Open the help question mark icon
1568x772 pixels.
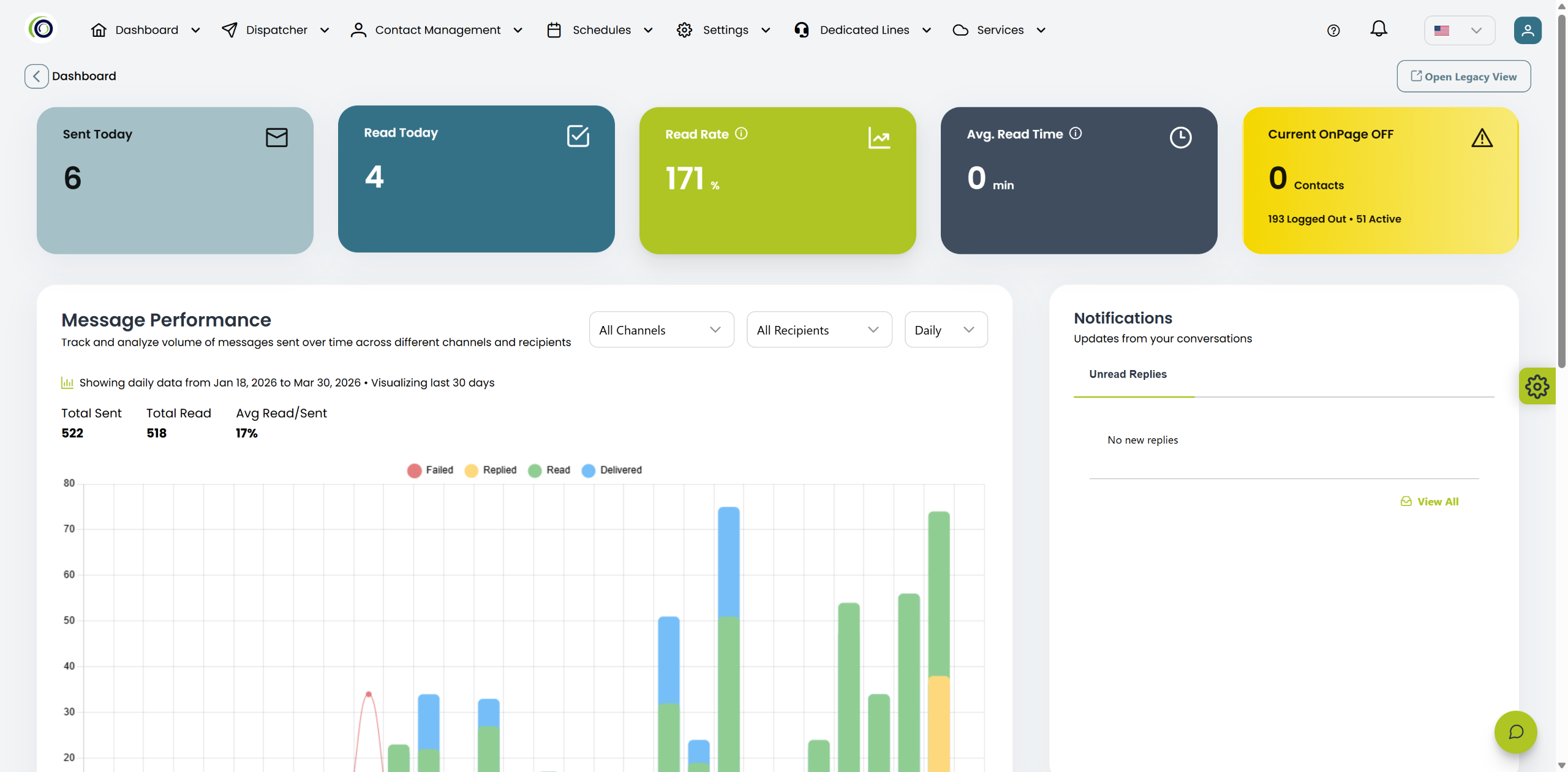point(1333,31)
